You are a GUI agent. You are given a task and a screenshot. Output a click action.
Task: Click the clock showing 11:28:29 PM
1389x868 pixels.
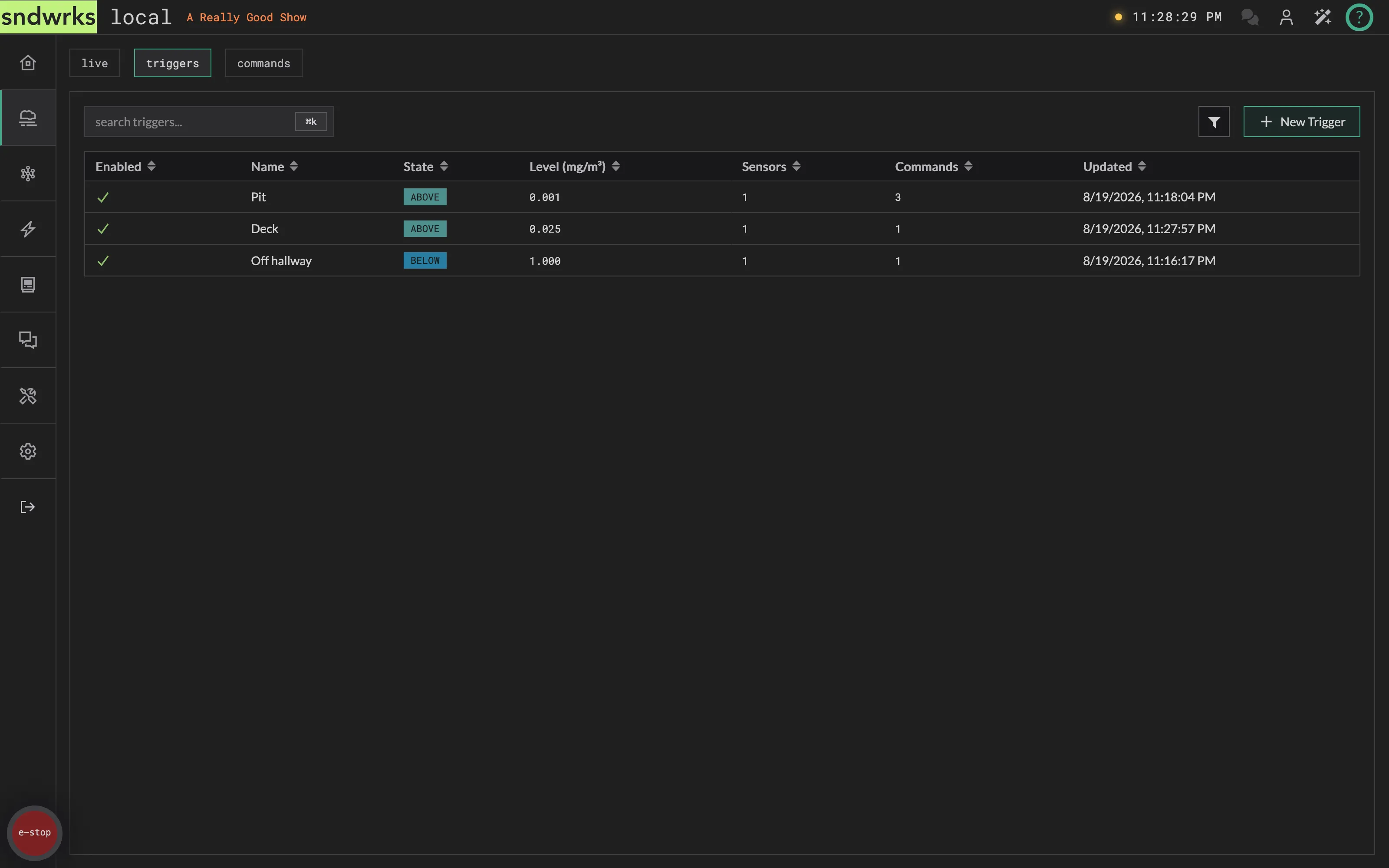click(x=1177, y=17)
